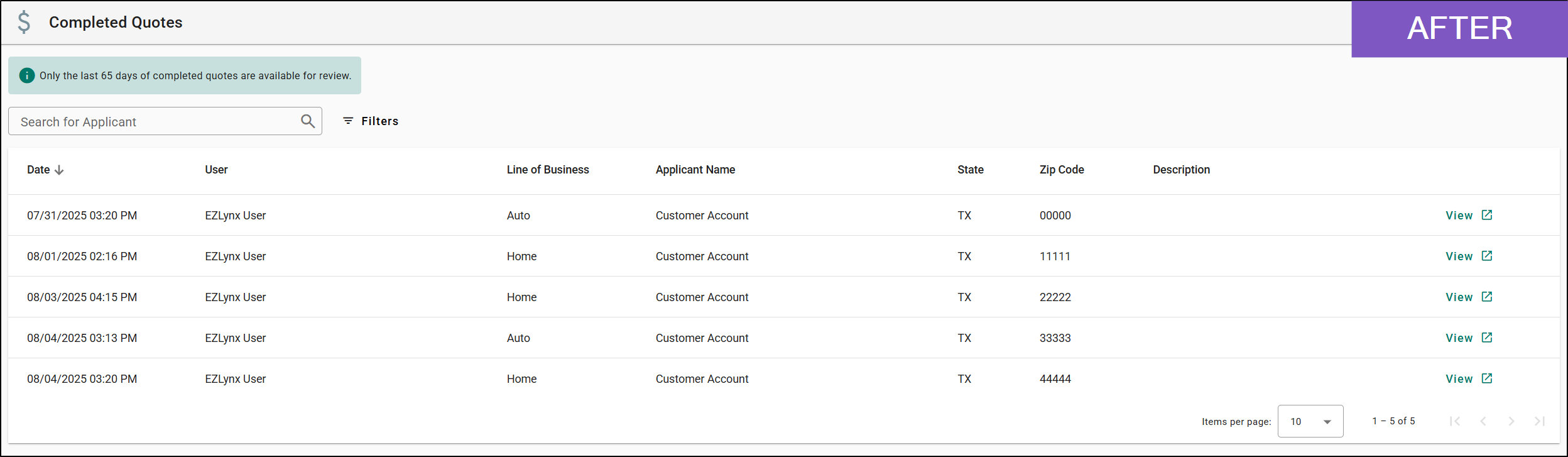Go to next page of quotes

(1511, 421)
